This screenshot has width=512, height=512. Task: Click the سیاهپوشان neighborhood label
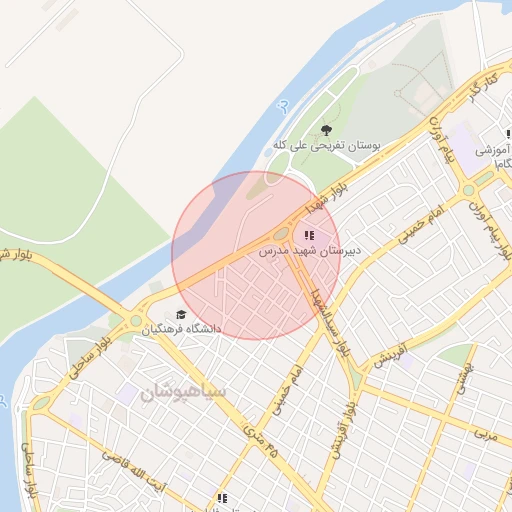(183, 393)
